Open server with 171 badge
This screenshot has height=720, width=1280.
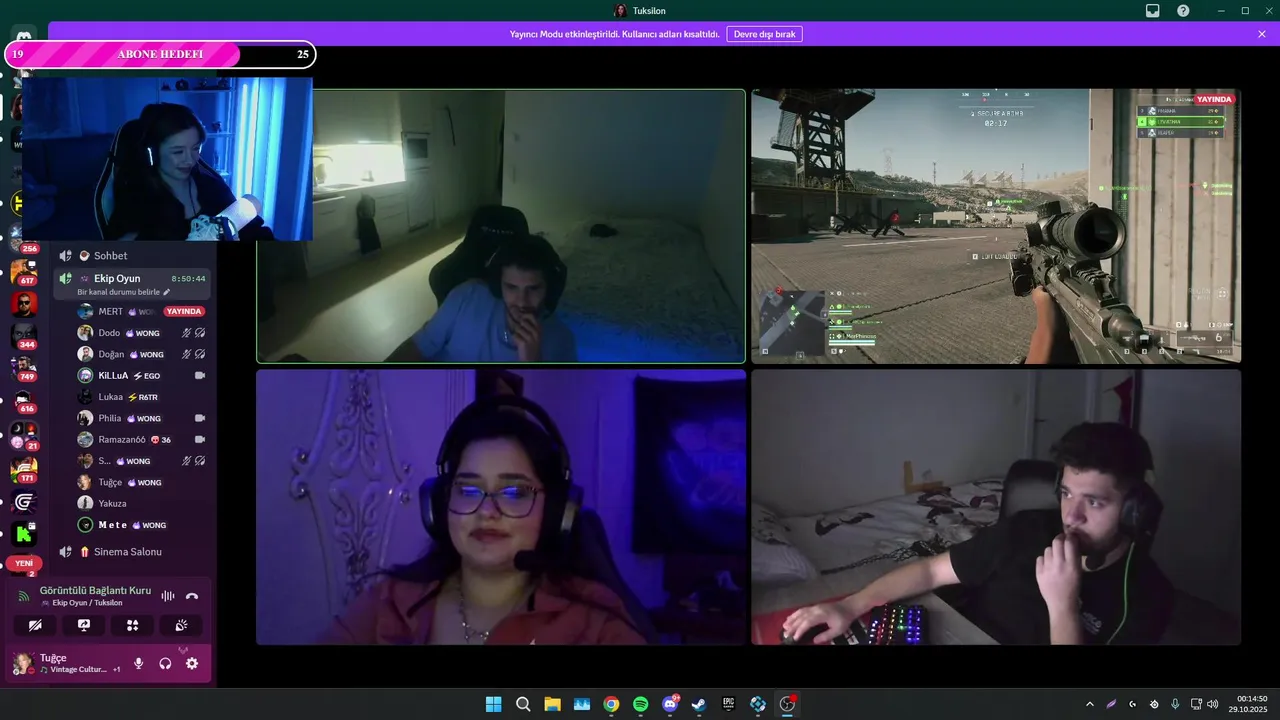pos(24,468)
